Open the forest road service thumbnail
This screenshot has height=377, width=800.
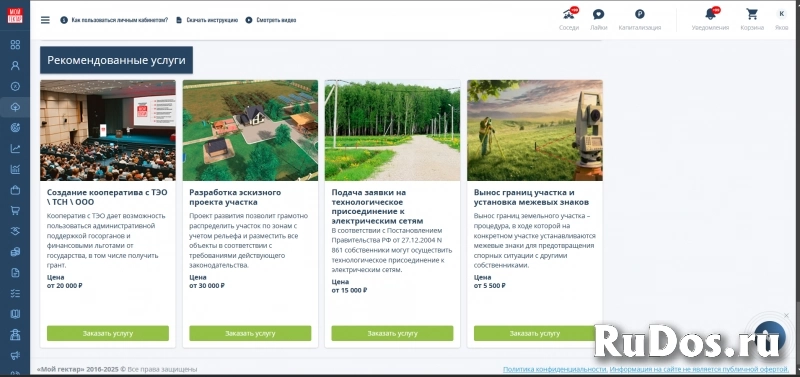coord(392,130)
